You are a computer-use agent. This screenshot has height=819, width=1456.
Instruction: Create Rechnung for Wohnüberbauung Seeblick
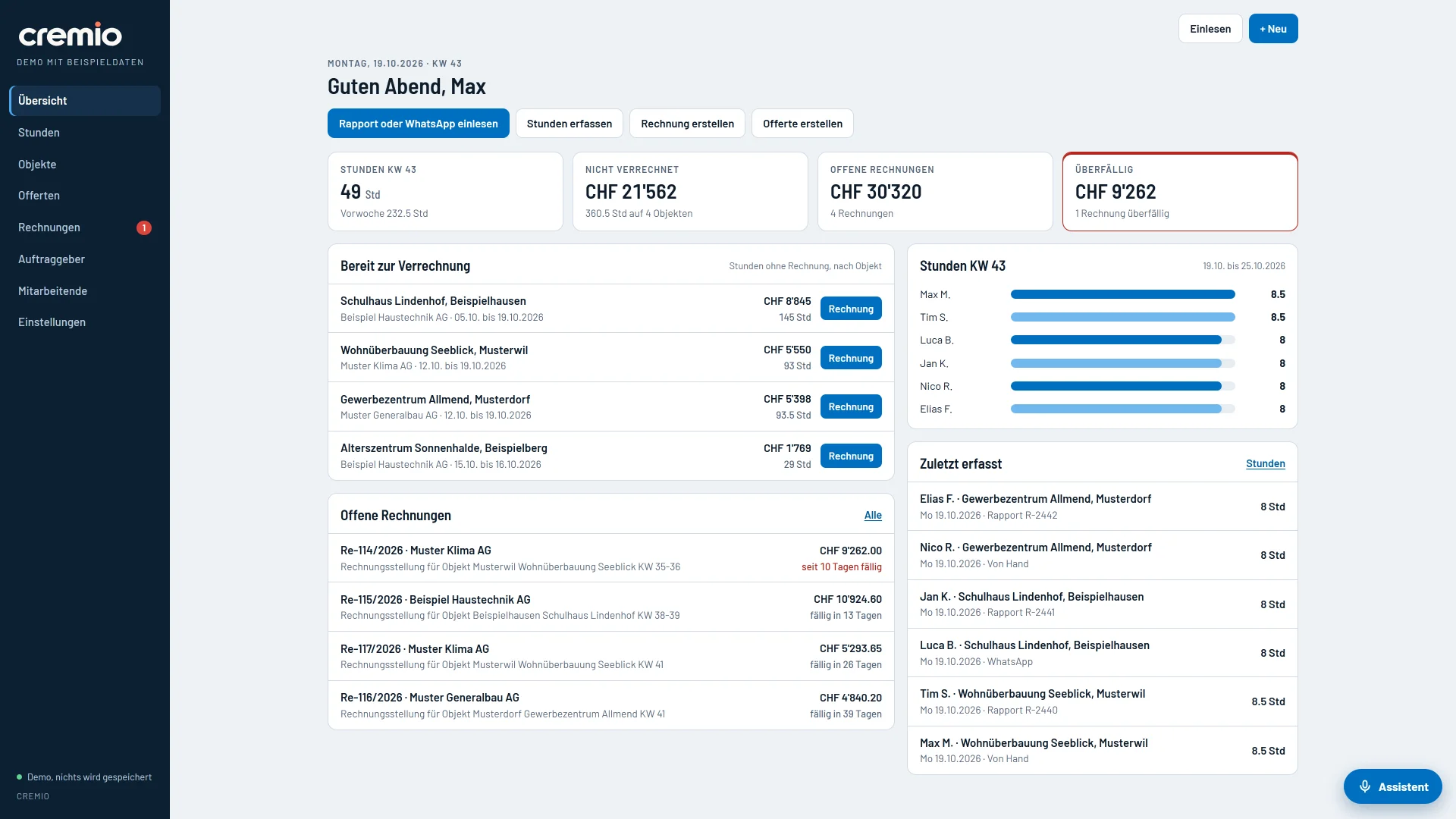click(851, 358)
